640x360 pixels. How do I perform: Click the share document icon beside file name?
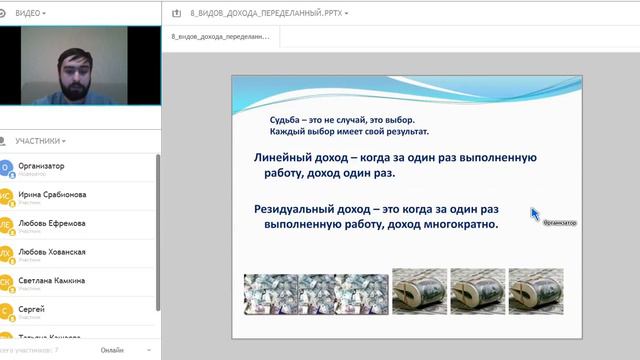tap(176, 13)
